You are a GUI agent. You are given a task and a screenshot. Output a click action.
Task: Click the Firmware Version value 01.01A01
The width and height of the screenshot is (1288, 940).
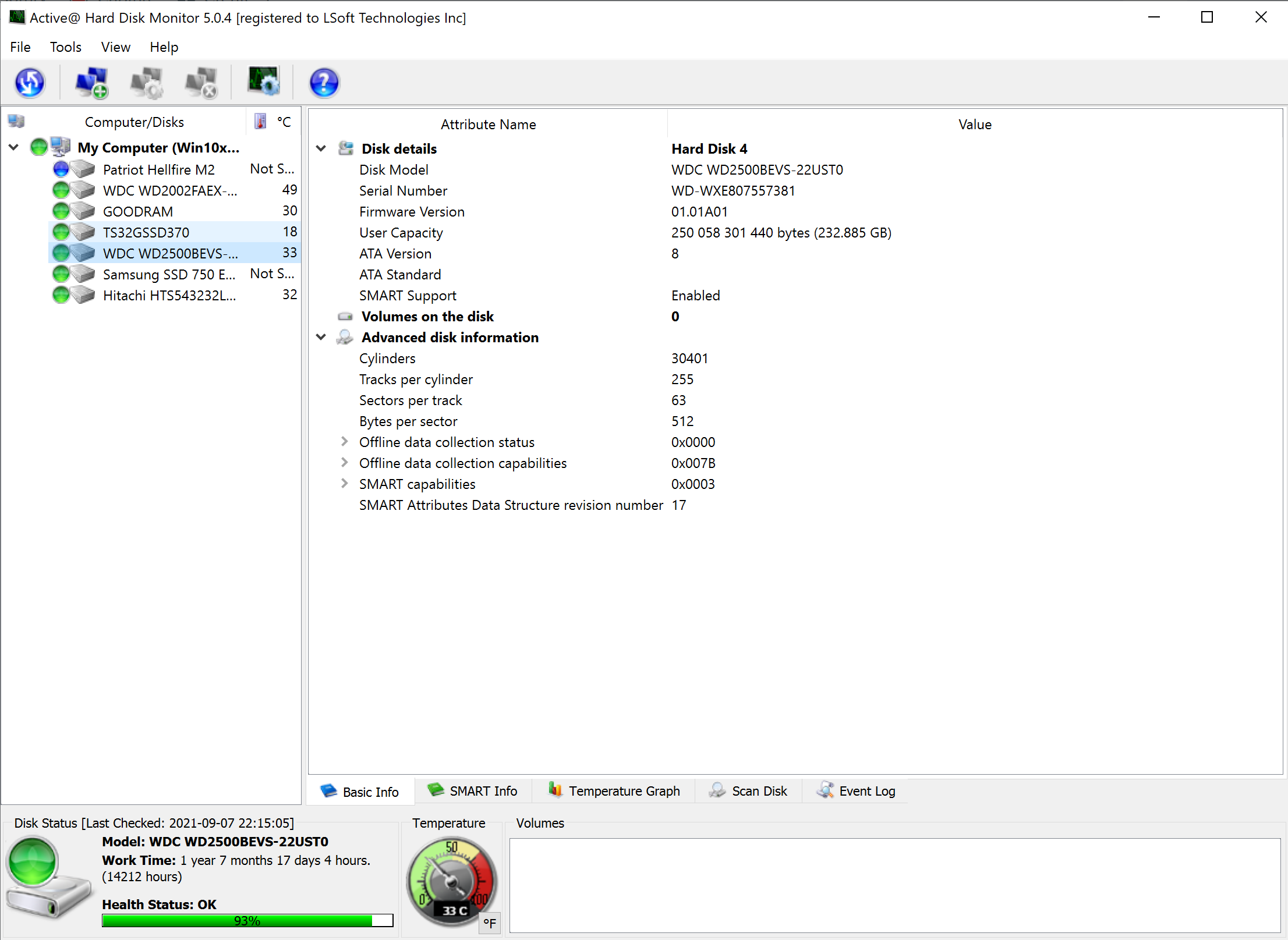[699, 211]
